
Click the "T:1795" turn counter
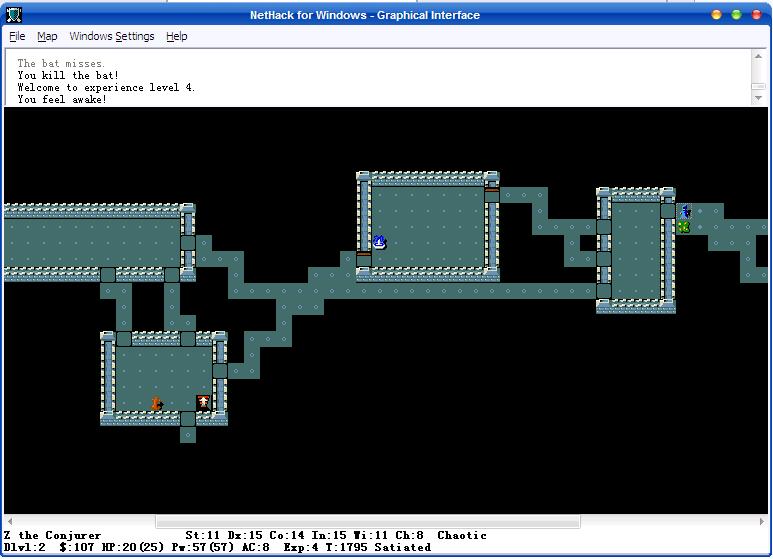click(346, 547)
